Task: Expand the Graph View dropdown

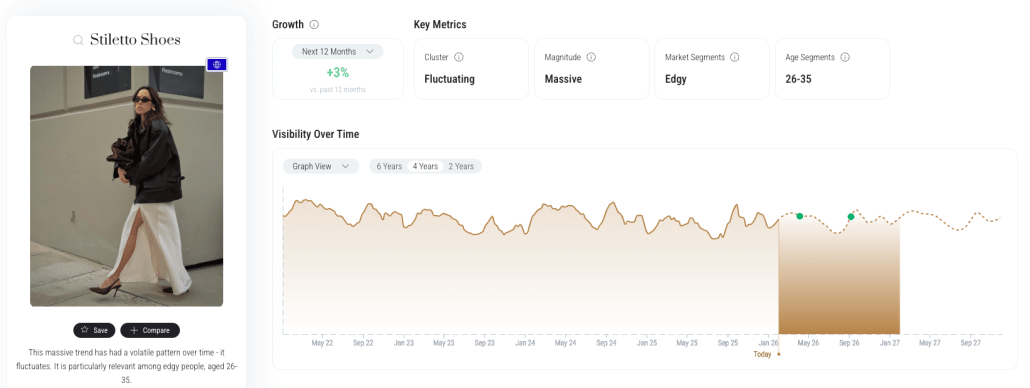Action: [321, 166]
